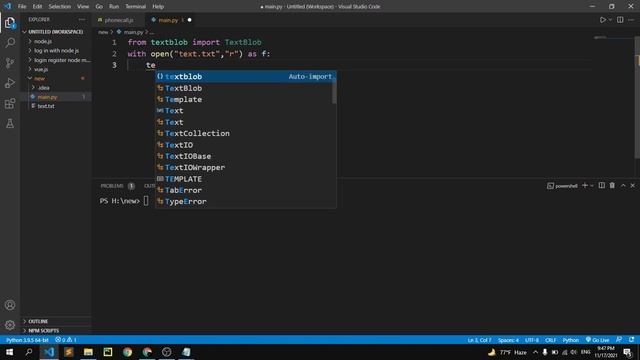The height and width of the screenshot is (360, 640).
Task: Change language mode via Python
Action: point(571,340)
